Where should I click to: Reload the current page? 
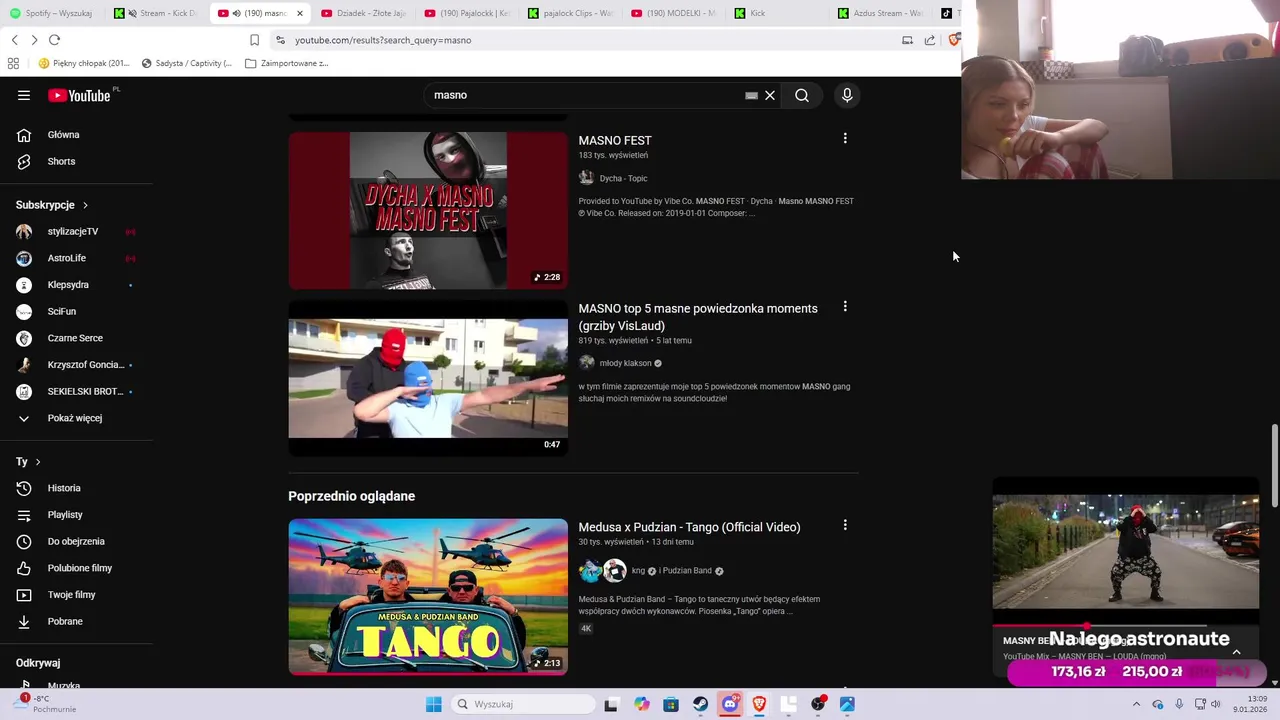click(54, 40)
